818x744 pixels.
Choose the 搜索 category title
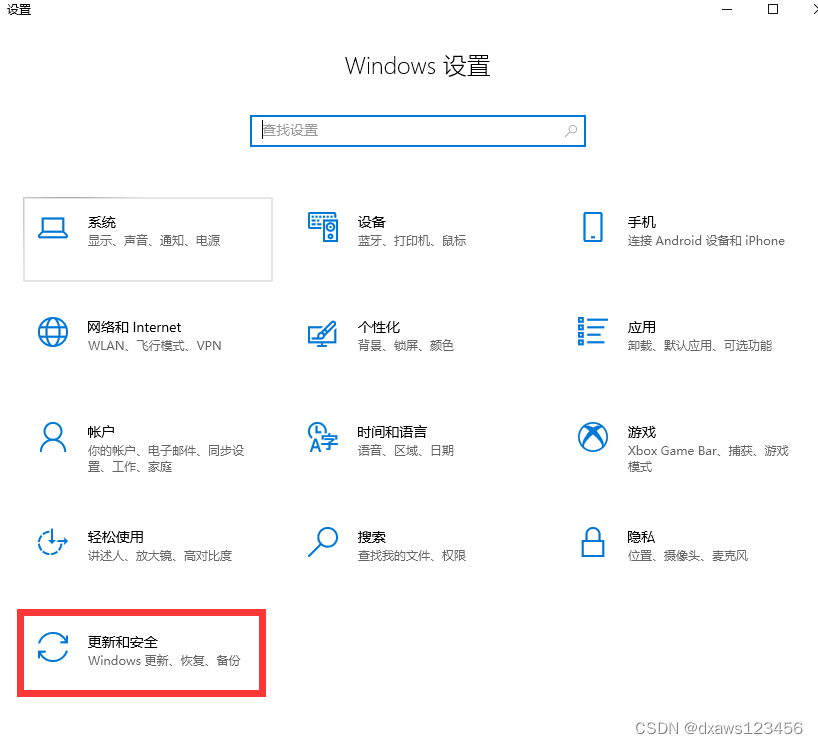[371, 537]
